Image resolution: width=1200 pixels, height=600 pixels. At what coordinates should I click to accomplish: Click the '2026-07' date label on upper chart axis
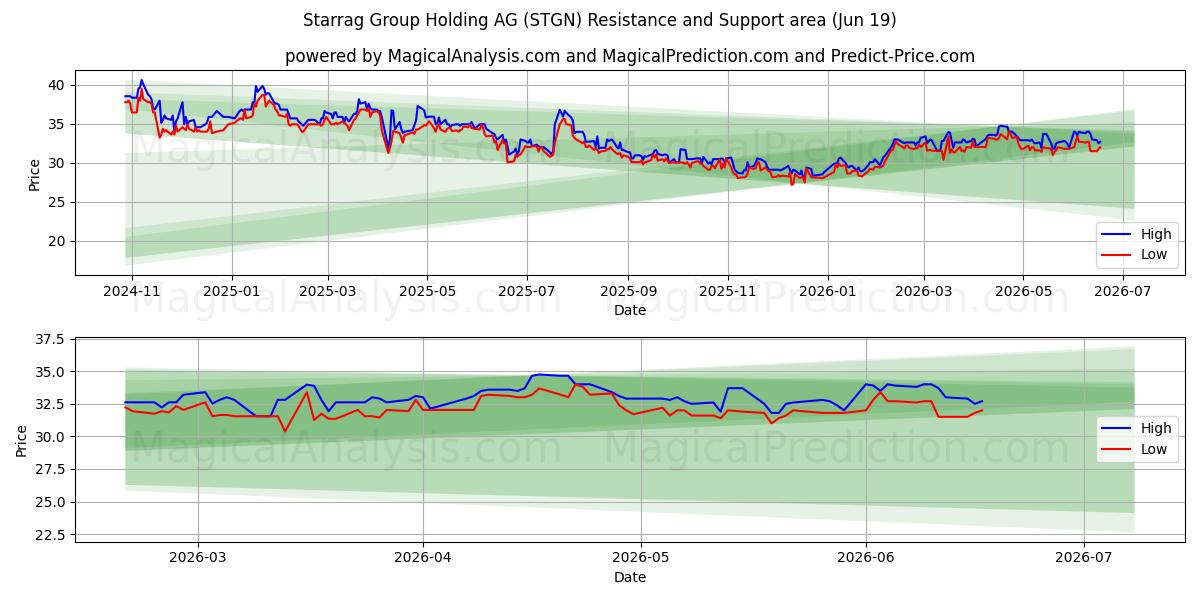(1122, 291)
